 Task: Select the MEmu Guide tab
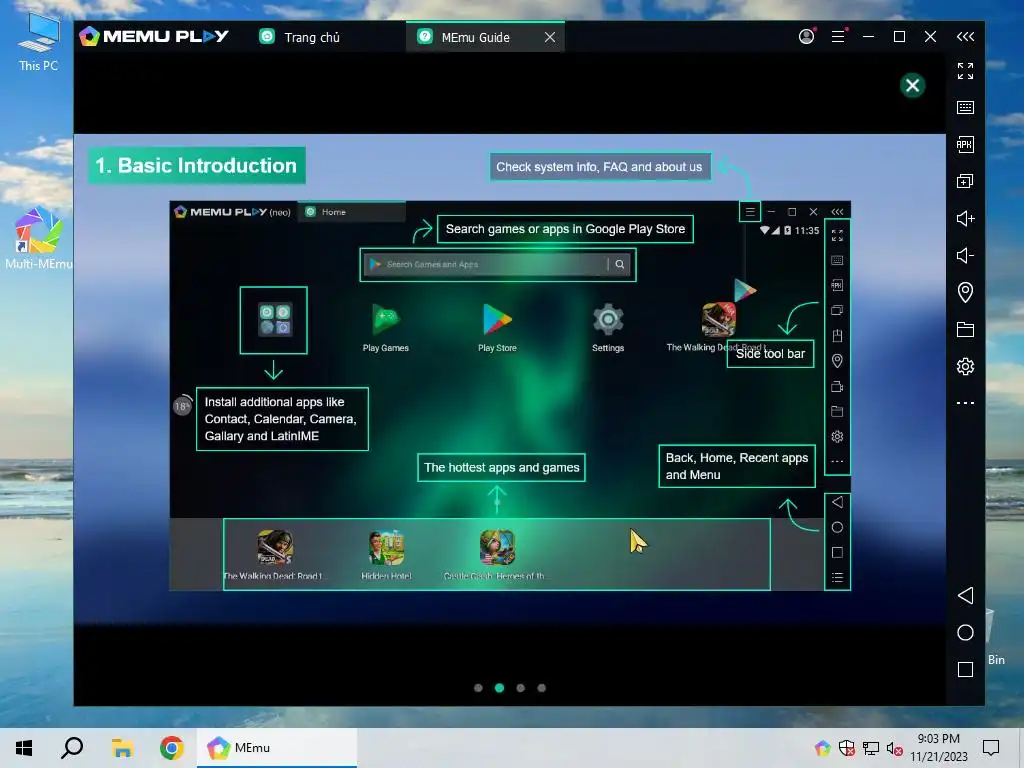point(475,37)
